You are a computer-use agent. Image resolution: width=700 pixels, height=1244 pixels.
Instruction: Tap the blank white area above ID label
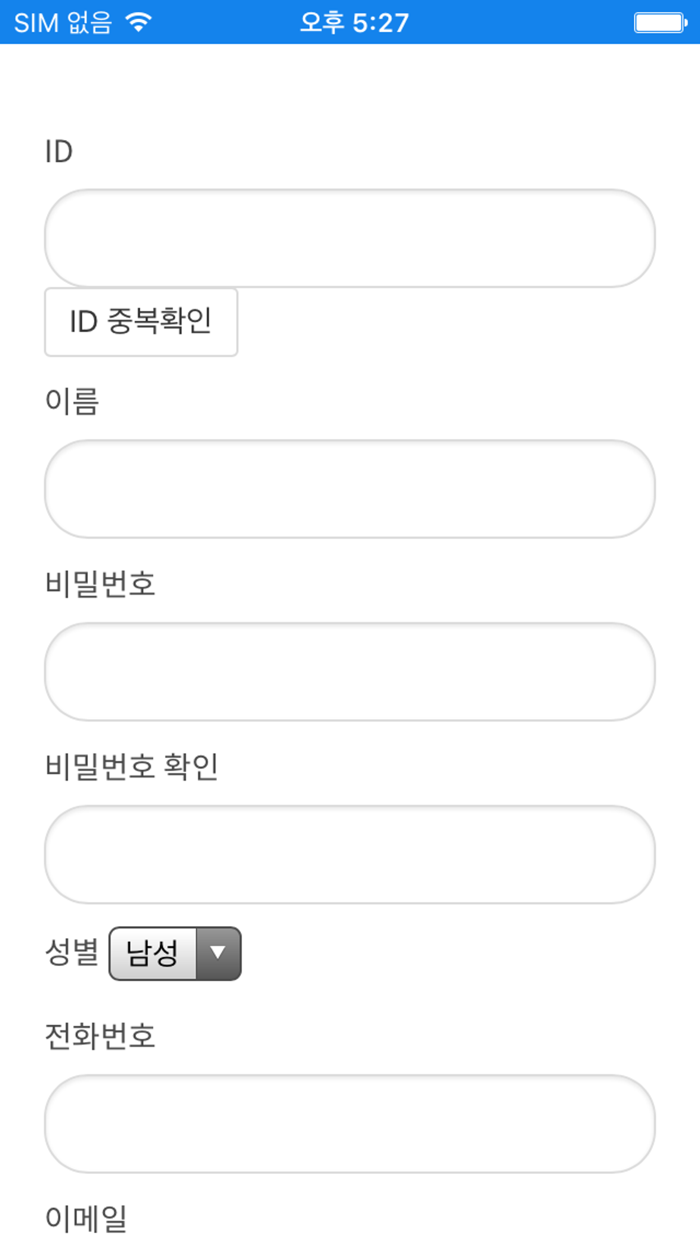click(350, 90)
